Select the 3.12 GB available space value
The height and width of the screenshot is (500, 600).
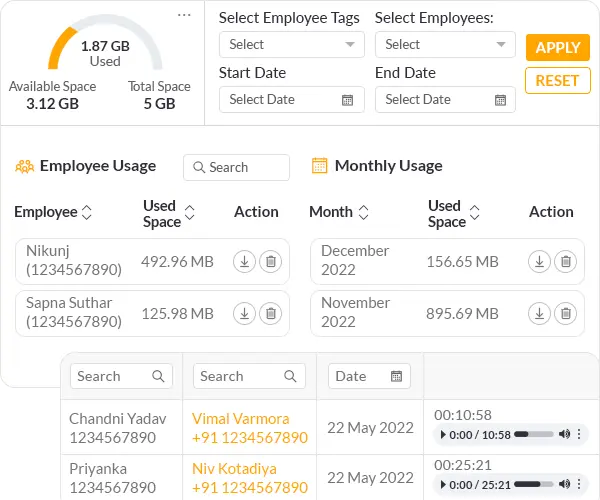pyautogui.click(x=52, y=104)
